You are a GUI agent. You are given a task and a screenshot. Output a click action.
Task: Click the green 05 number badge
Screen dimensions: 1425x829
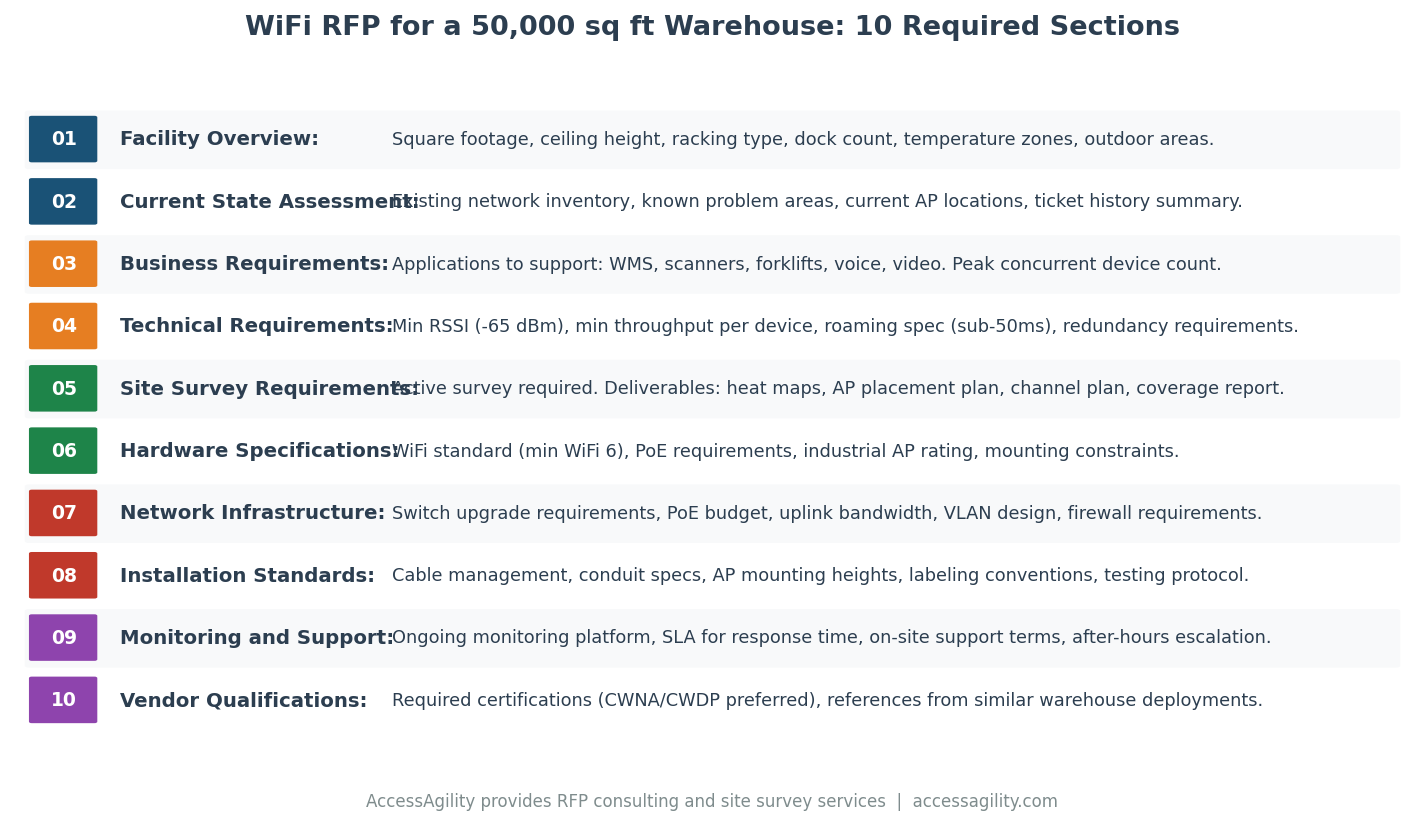pos(63,389)
